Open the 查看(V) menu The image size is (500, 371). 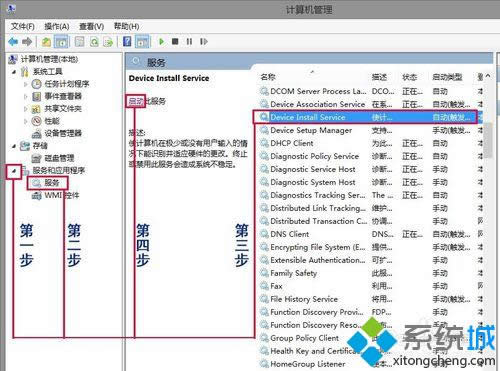pos(91,26)
